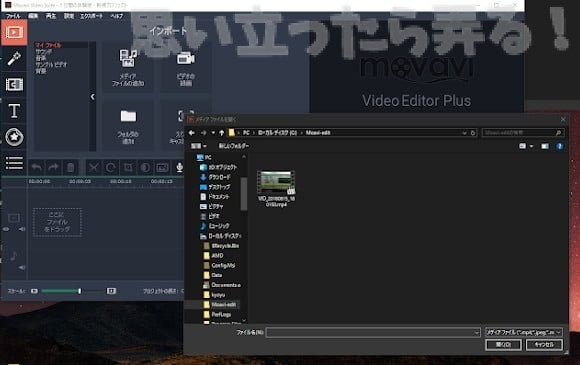The width and height of the screenshot is (580, 365).
Task: Open the media file type filter dropdown
Action: pyautogui.click(x=523, y=332)
